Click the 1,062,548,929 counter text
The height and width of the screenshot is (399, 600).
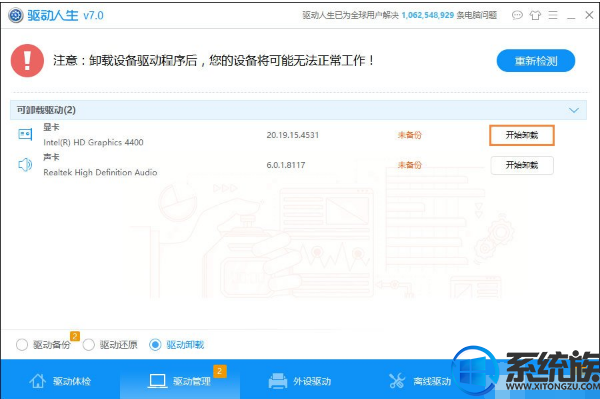click(x=428, y=15)
